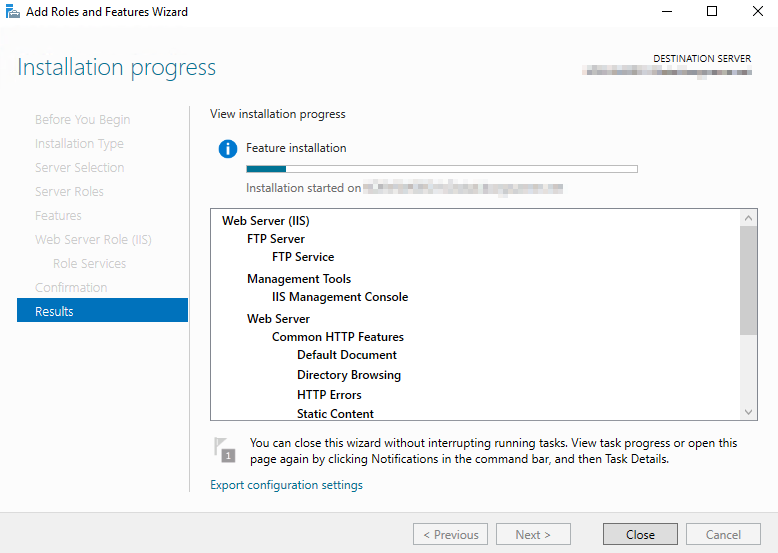
Task: Select the Server Selection step
Action: [x=79, y=168]
